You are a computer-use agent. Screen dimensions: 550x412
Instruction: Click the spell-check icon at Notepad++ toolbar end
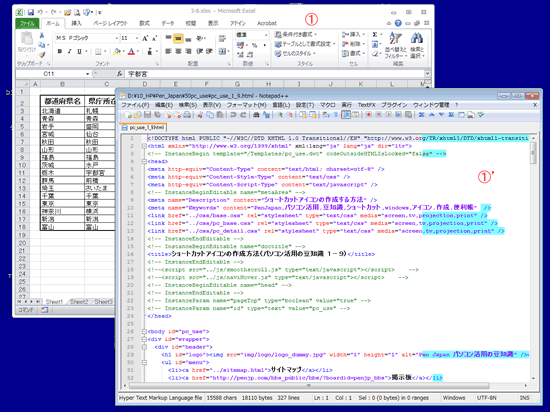[x=481, y=115]
